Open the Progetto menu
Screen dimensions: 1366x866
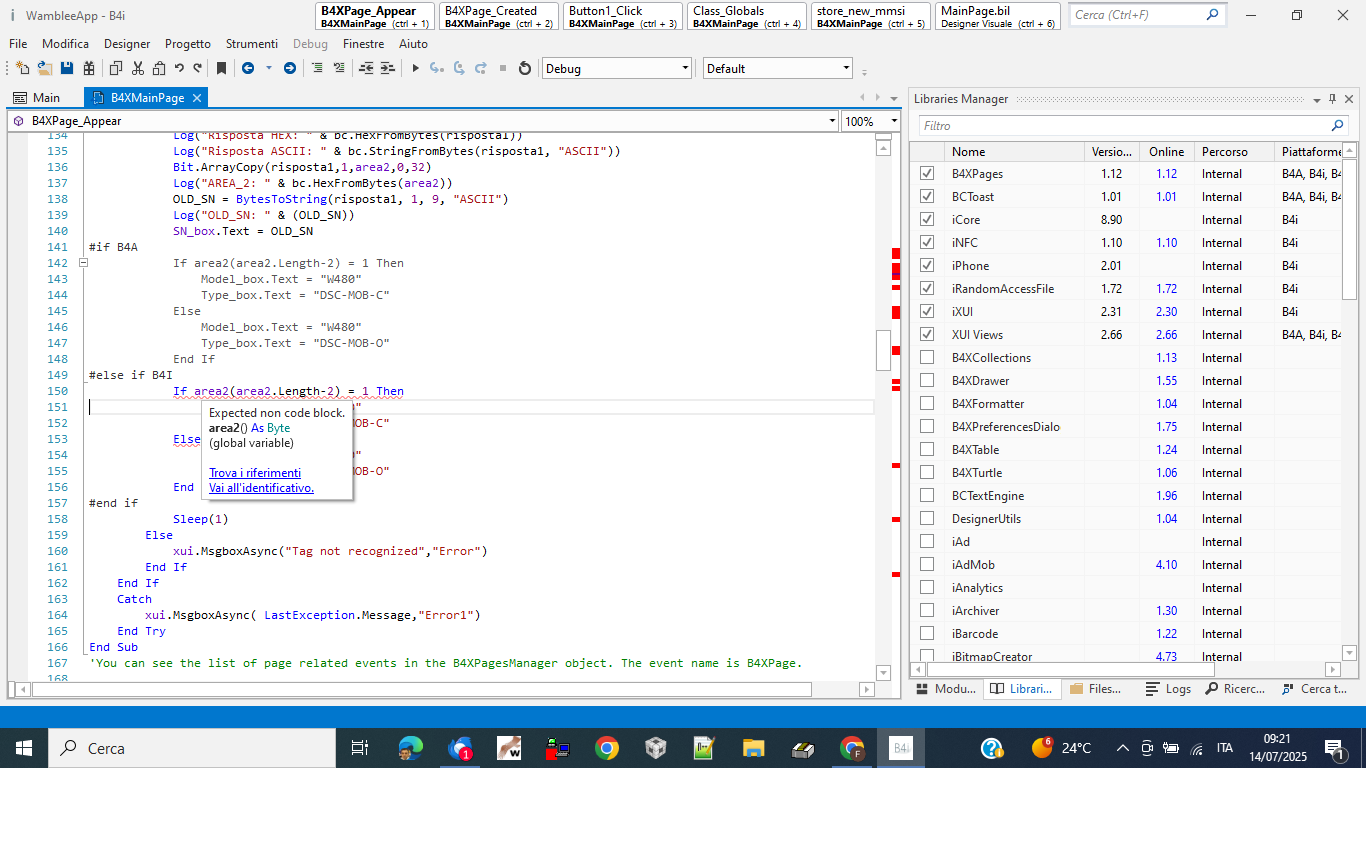188,44
